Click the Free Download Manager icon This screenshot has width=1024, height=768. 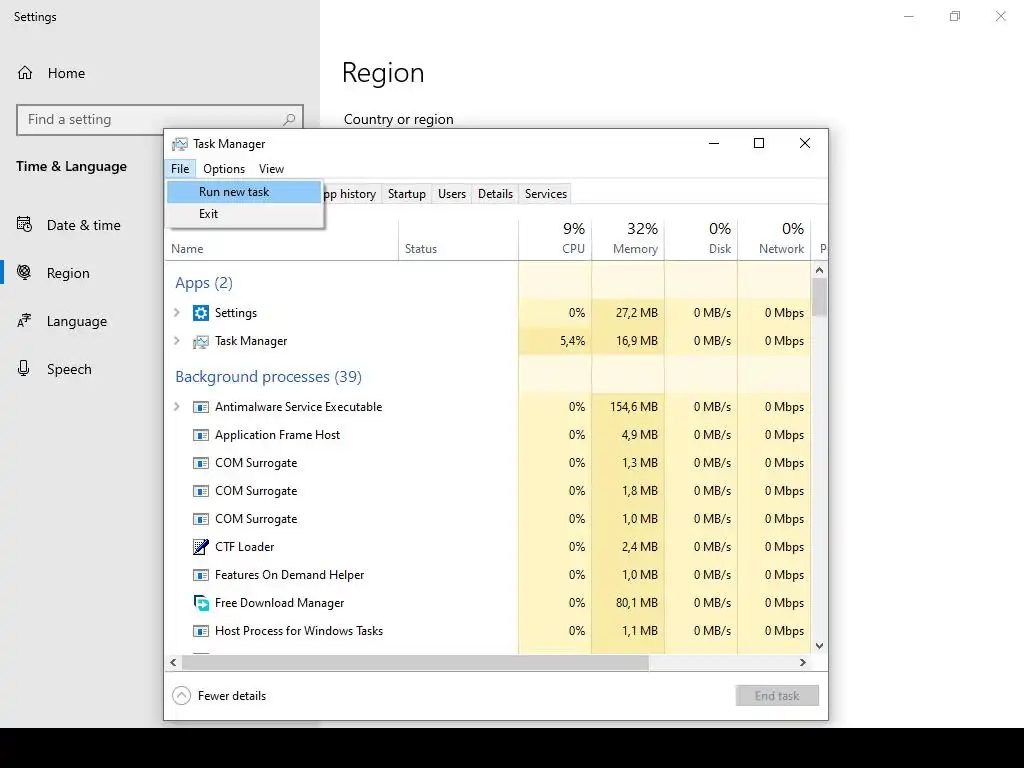coord(200,603)
